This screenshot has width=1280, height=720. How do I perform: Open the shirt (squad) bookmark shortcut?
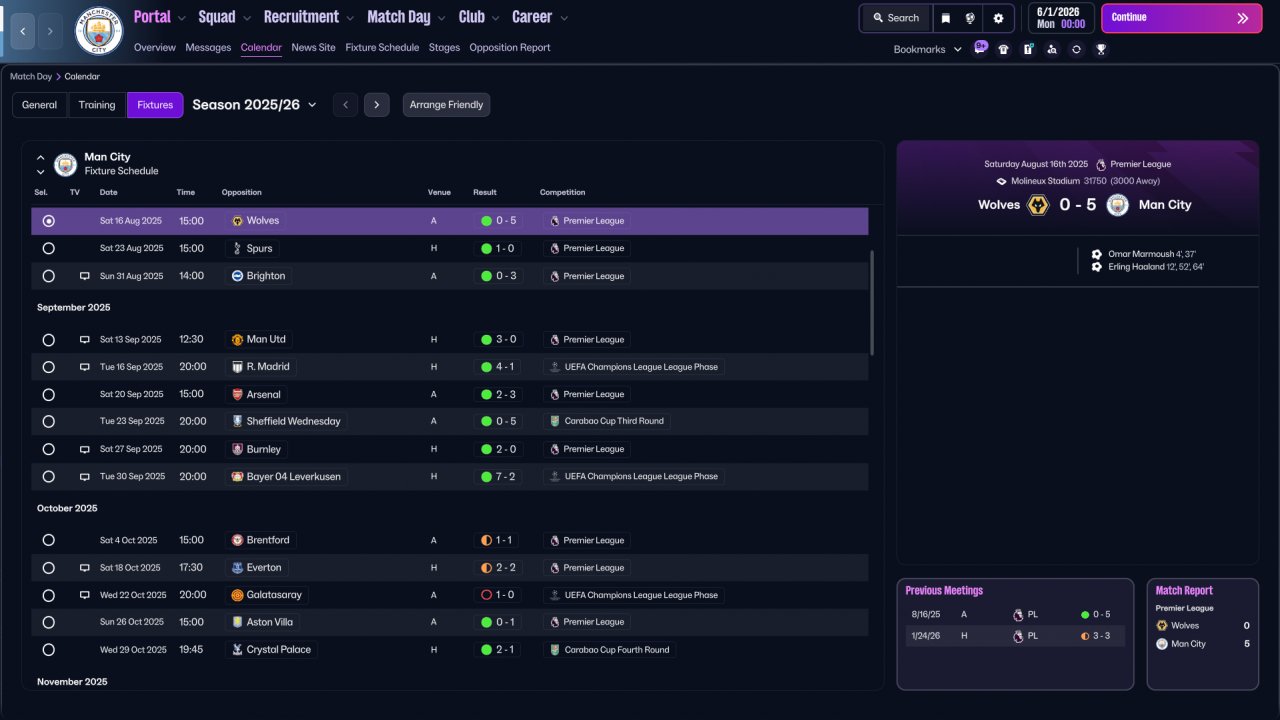(x=1004, y=49)
